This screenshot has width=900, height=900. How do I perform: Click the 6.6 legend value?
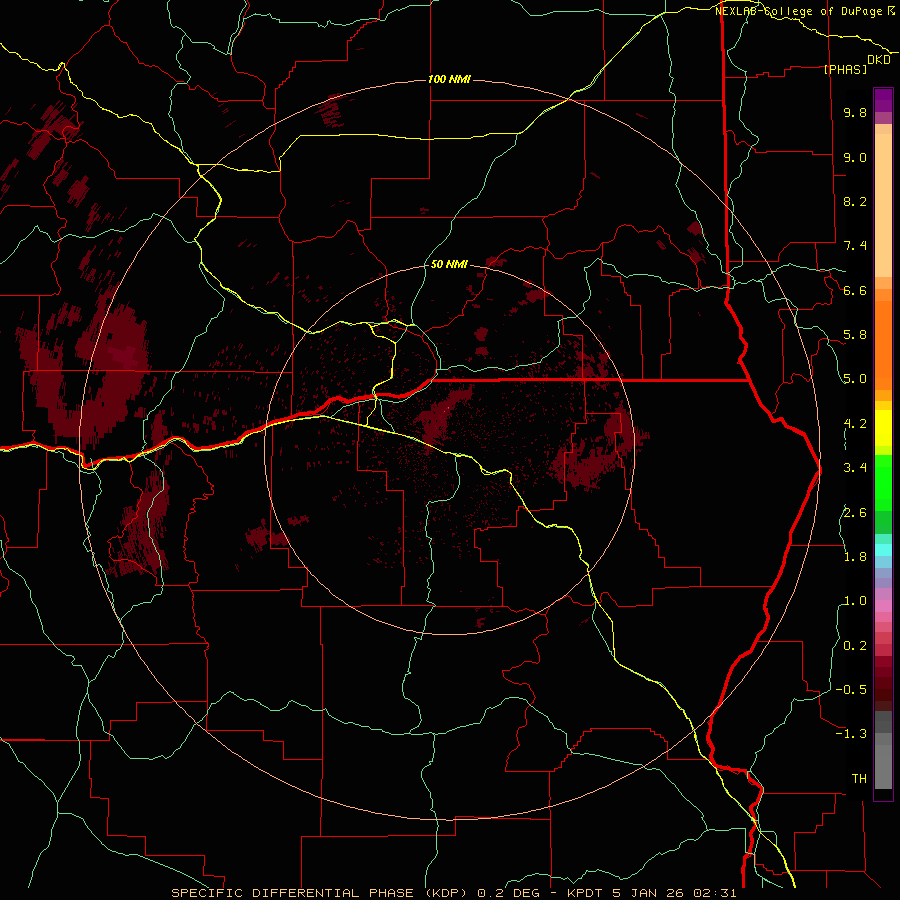(855, 290)
